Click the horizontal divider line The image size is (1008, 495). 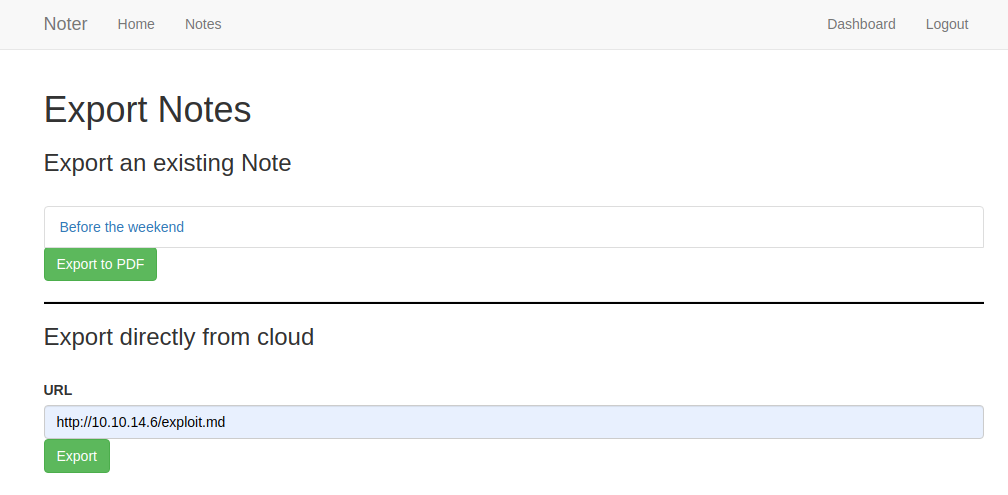point(514,303)
